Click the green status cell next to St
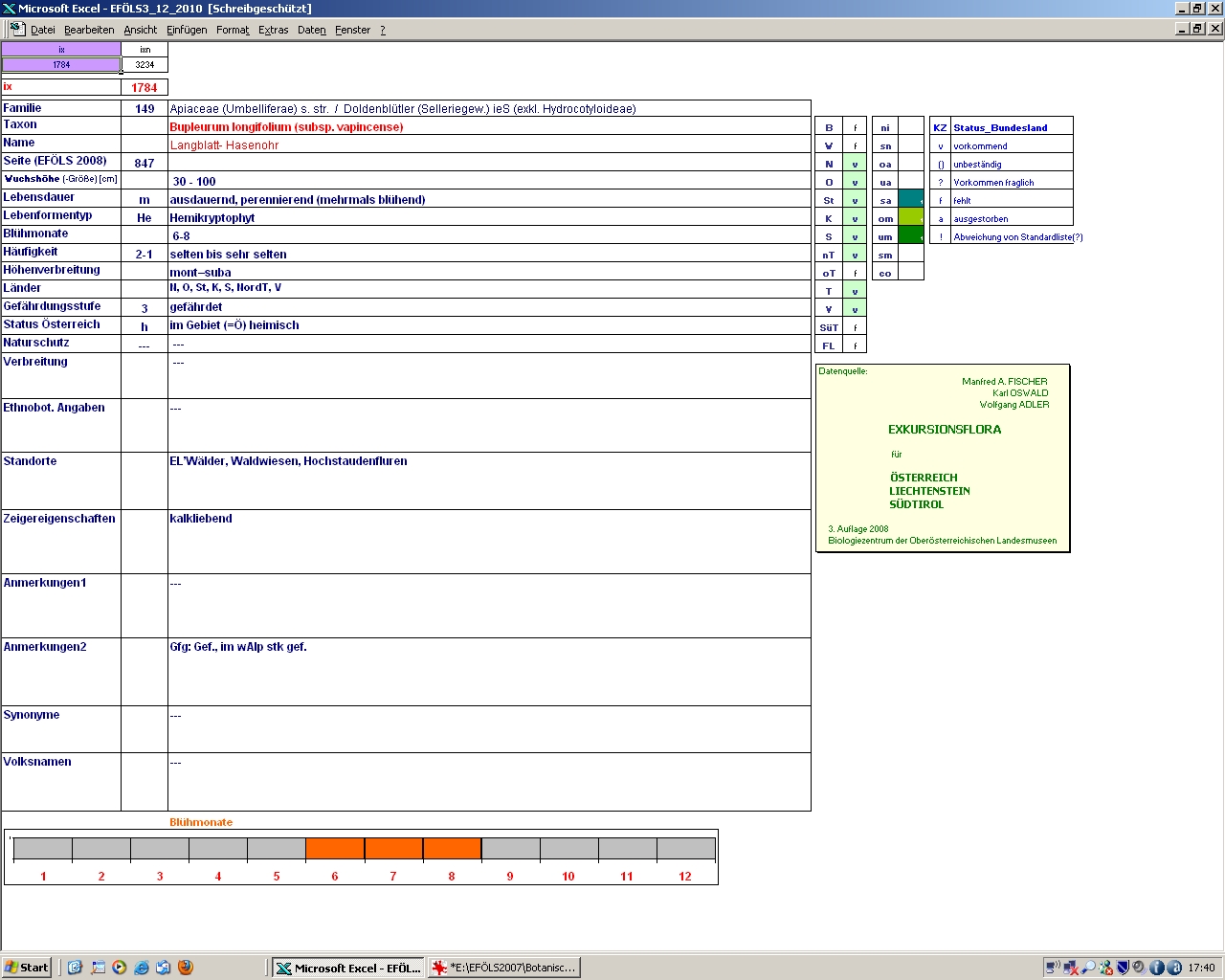The image size is (1225, 980). (x=855, y=200)
